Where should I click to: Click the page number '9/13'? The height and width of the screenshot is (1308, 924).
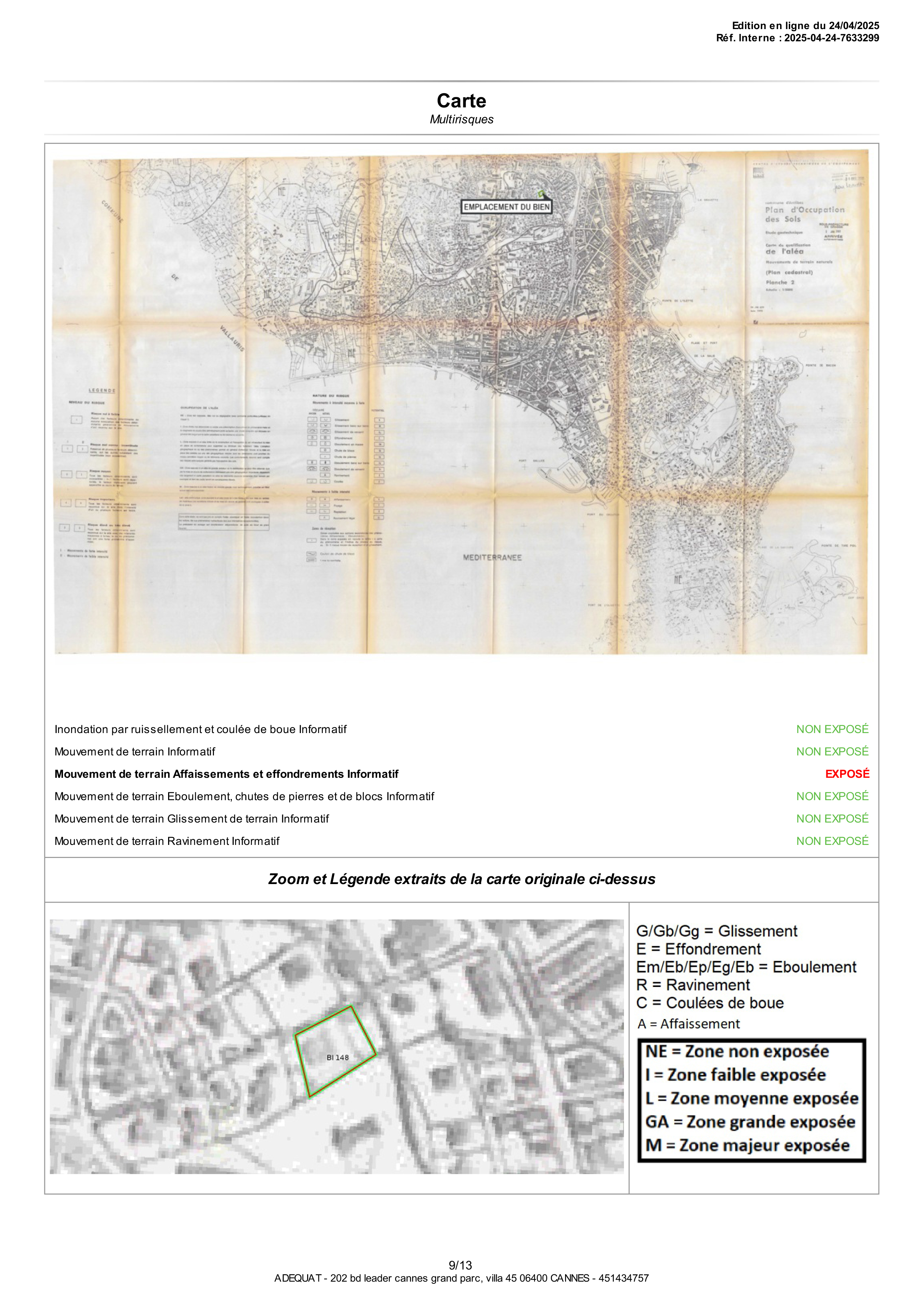click(x=461, y=1265)
